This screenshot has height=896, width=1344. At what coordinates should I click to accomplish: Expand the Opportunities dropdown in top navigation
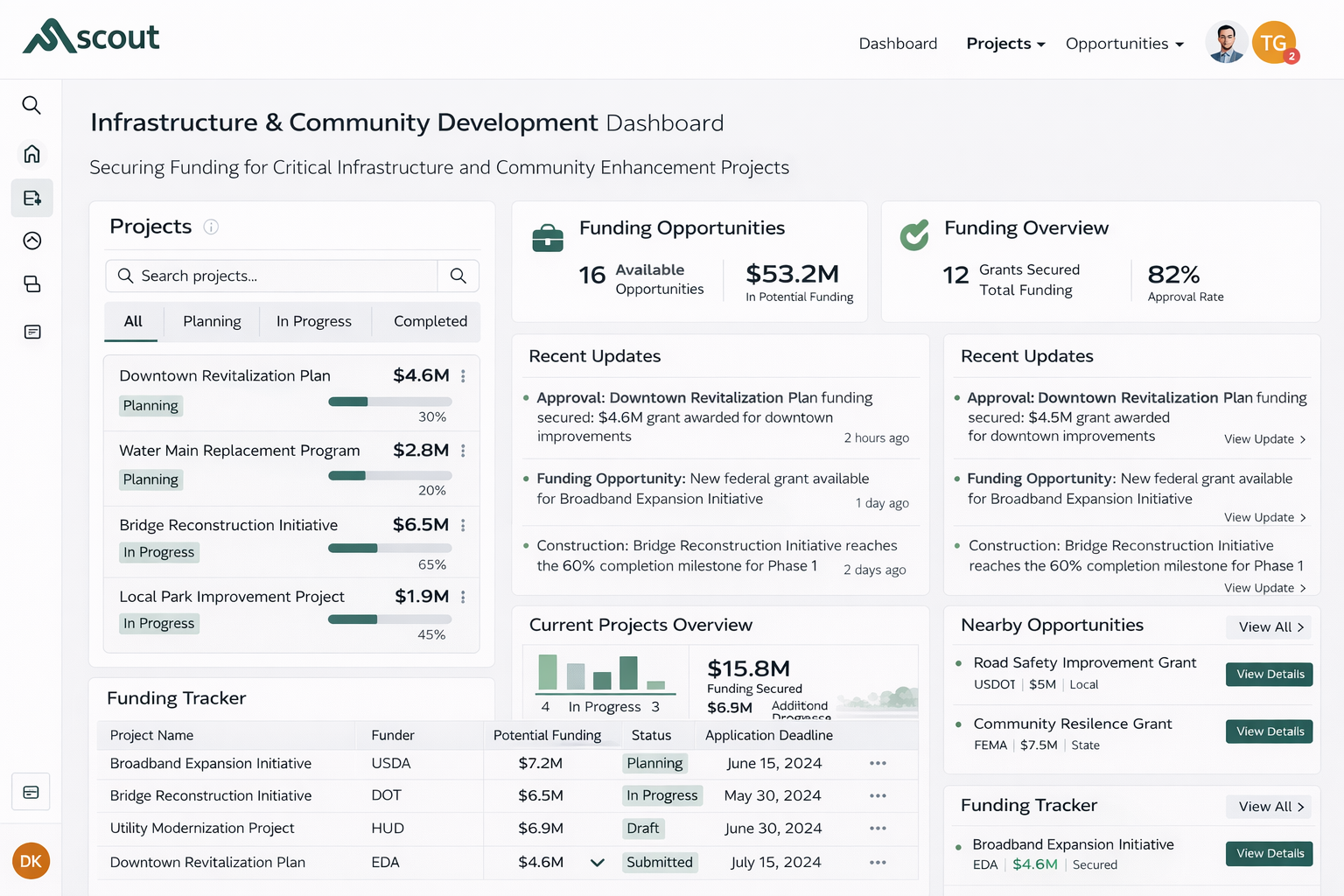1124,44
